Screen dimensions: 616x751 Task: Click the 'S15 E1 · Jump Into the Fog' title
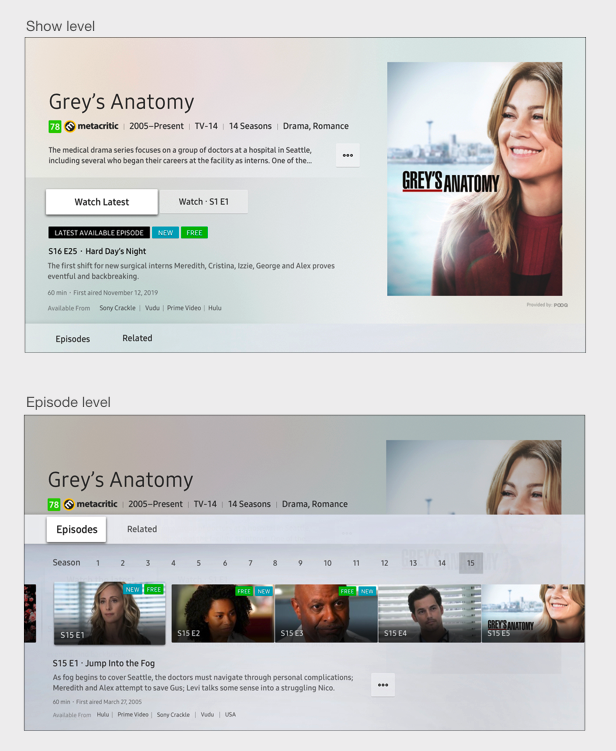103,663
